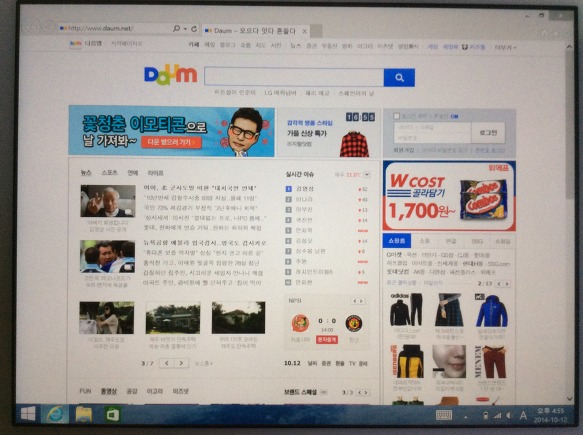
Task: Click the Daum logo
Action: click(171, 75)
